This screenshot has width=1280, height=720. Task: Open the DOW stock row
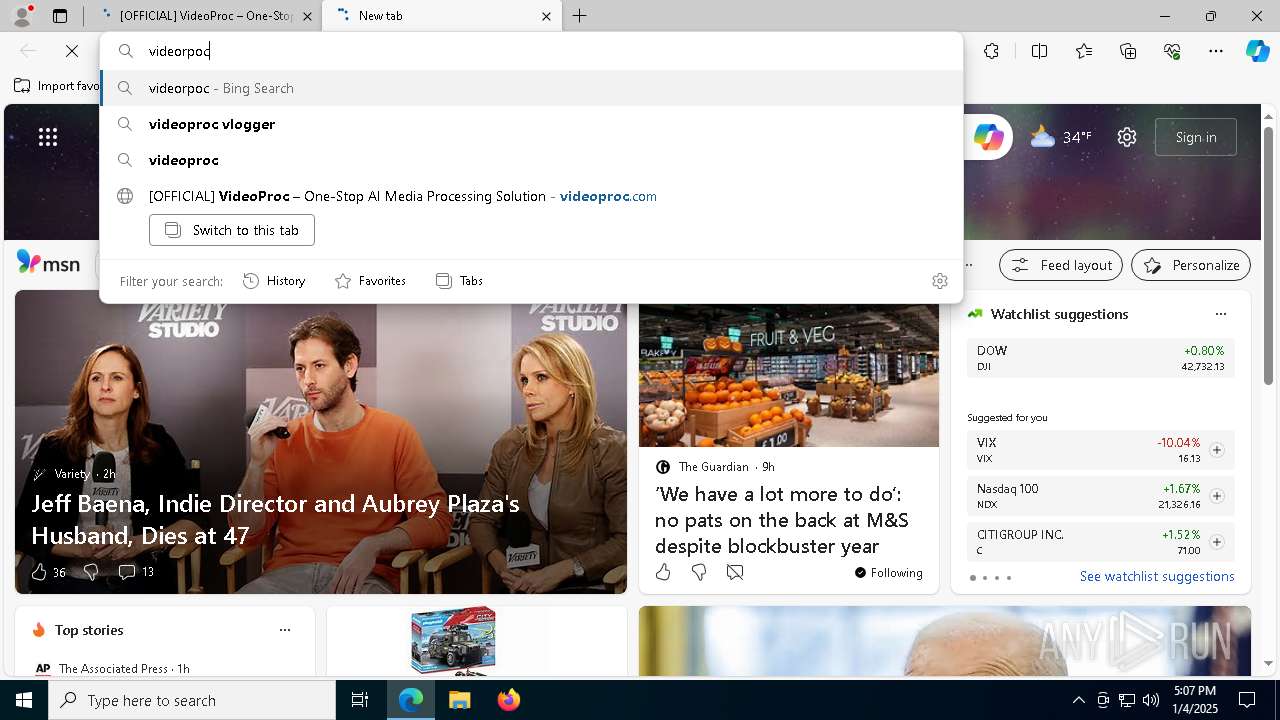(x=1100, y=358)
